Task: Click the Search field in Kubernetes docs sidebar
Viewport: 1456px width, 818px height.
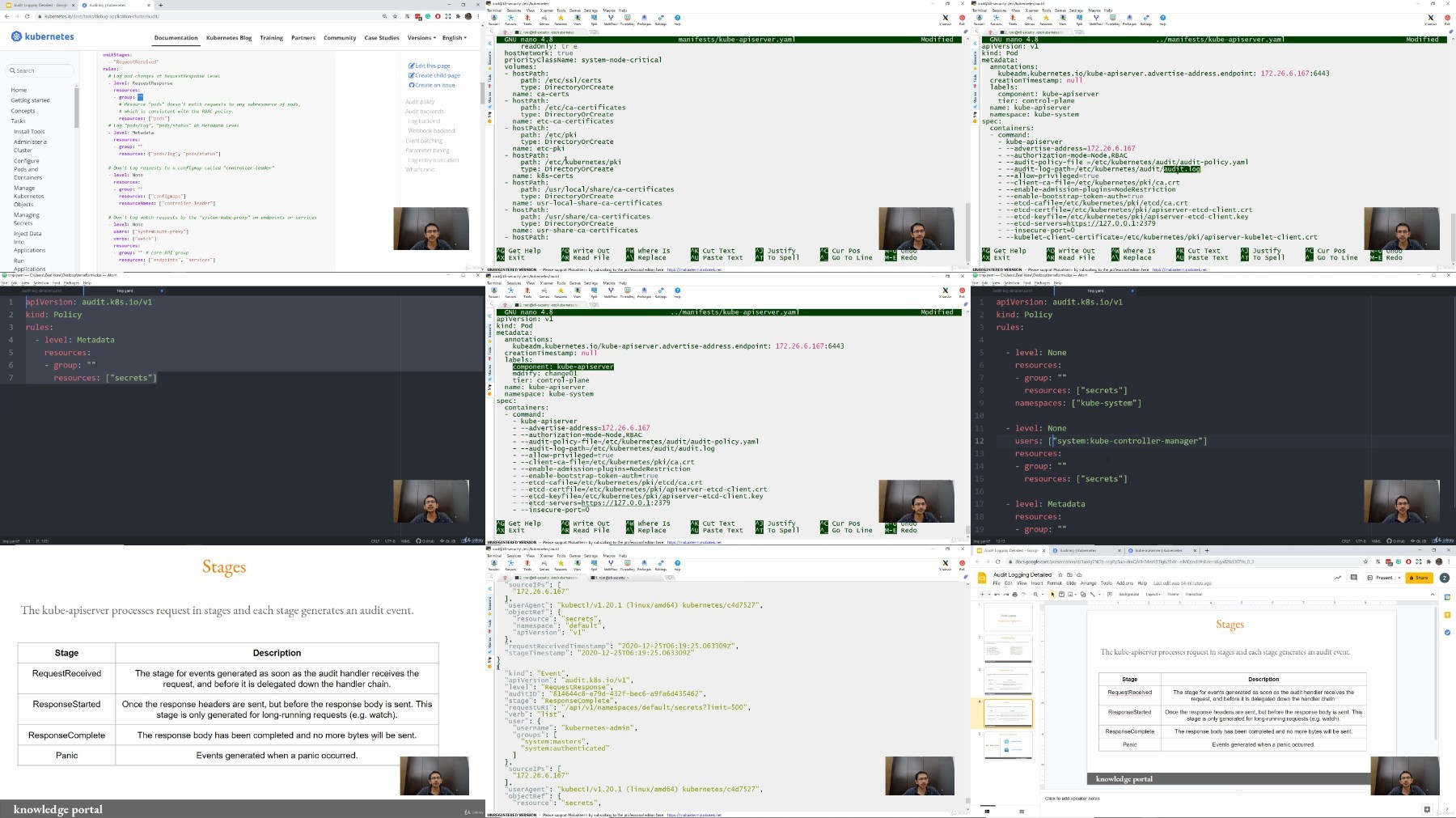Action: pyautogui.click(x=40, y=70)
